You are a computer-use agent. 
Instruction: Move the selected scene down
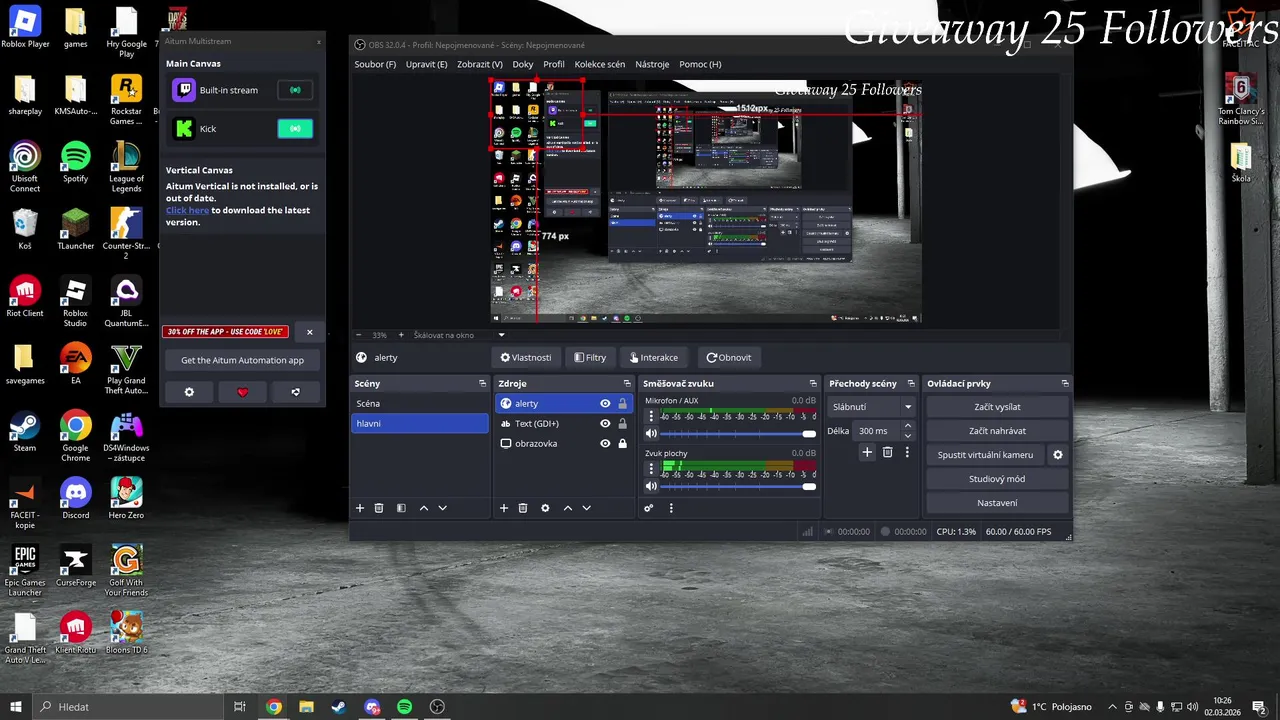point(443,508)
